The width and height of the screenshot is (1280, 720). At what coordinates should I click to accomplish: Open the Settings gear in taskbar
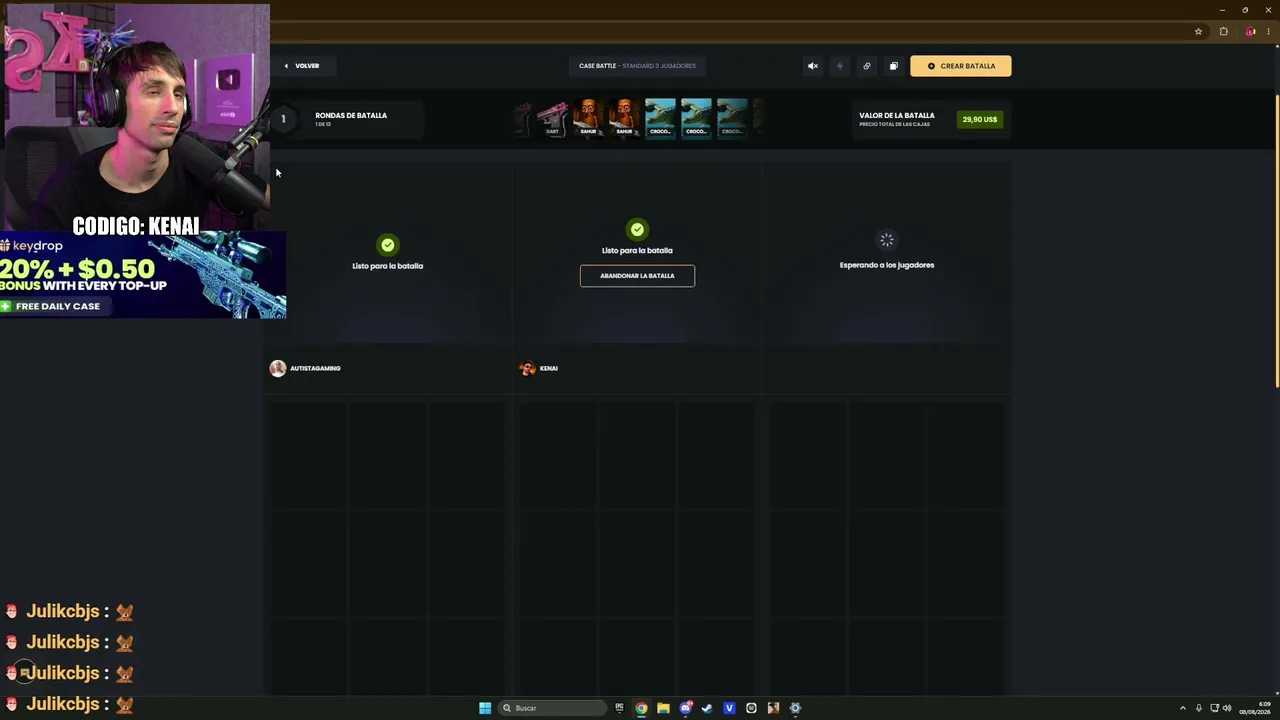pos(795,708)
